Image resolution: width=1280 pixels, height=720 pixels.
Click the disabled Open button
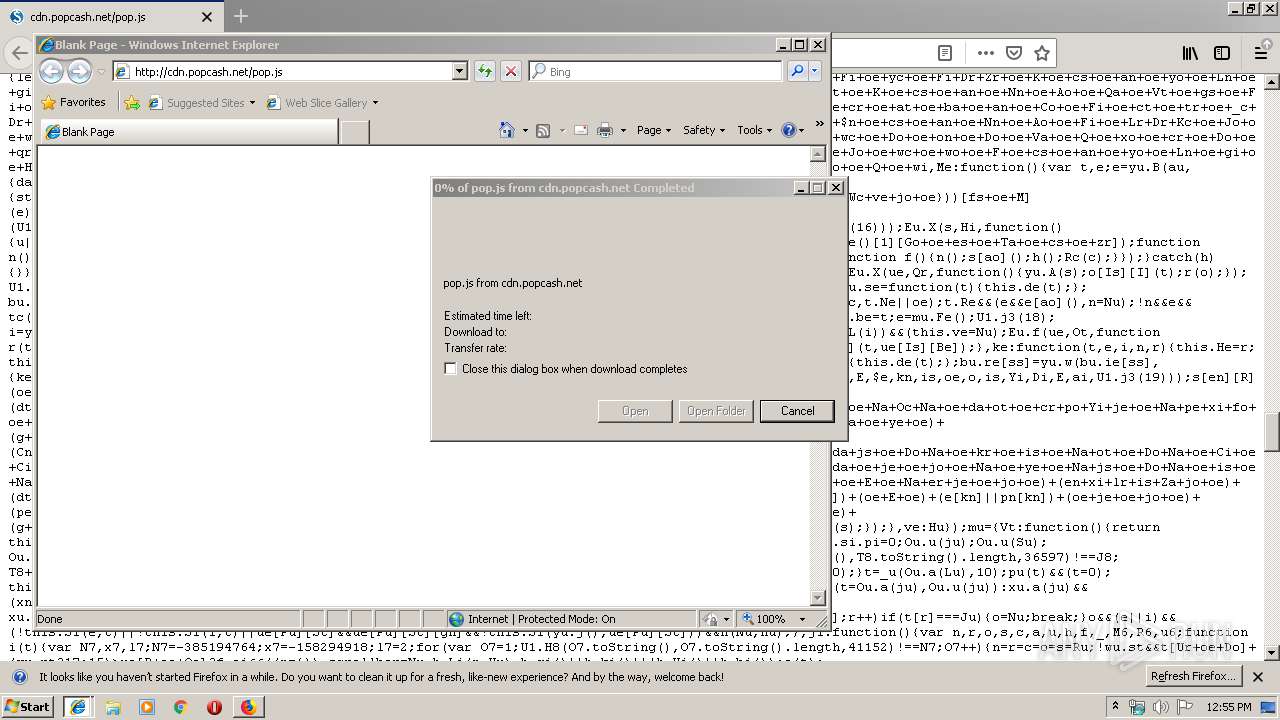coord(635,411)
